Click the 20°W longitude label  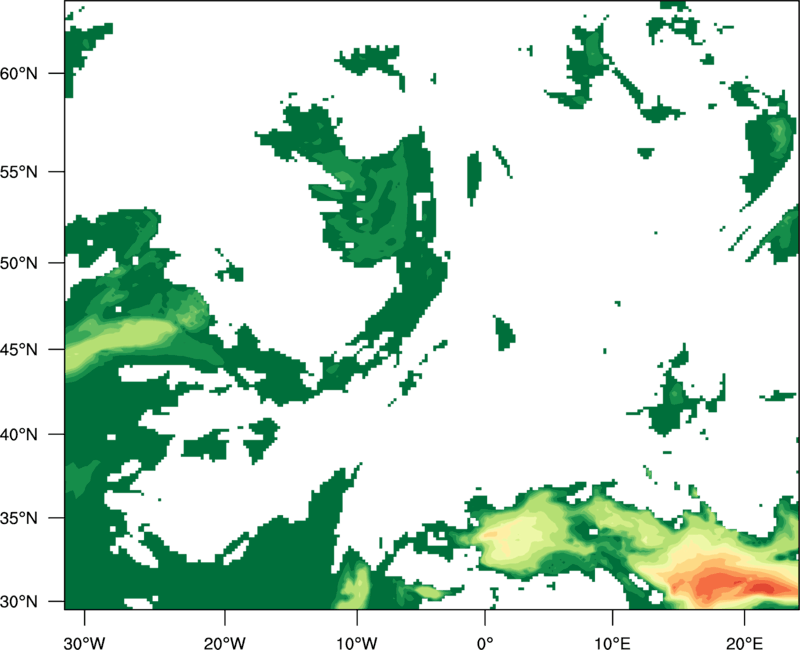225,643
